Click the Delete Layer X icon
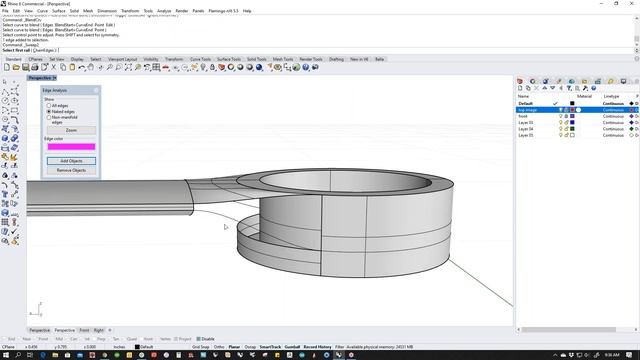The image size is (640, 360). click(536, 88)
